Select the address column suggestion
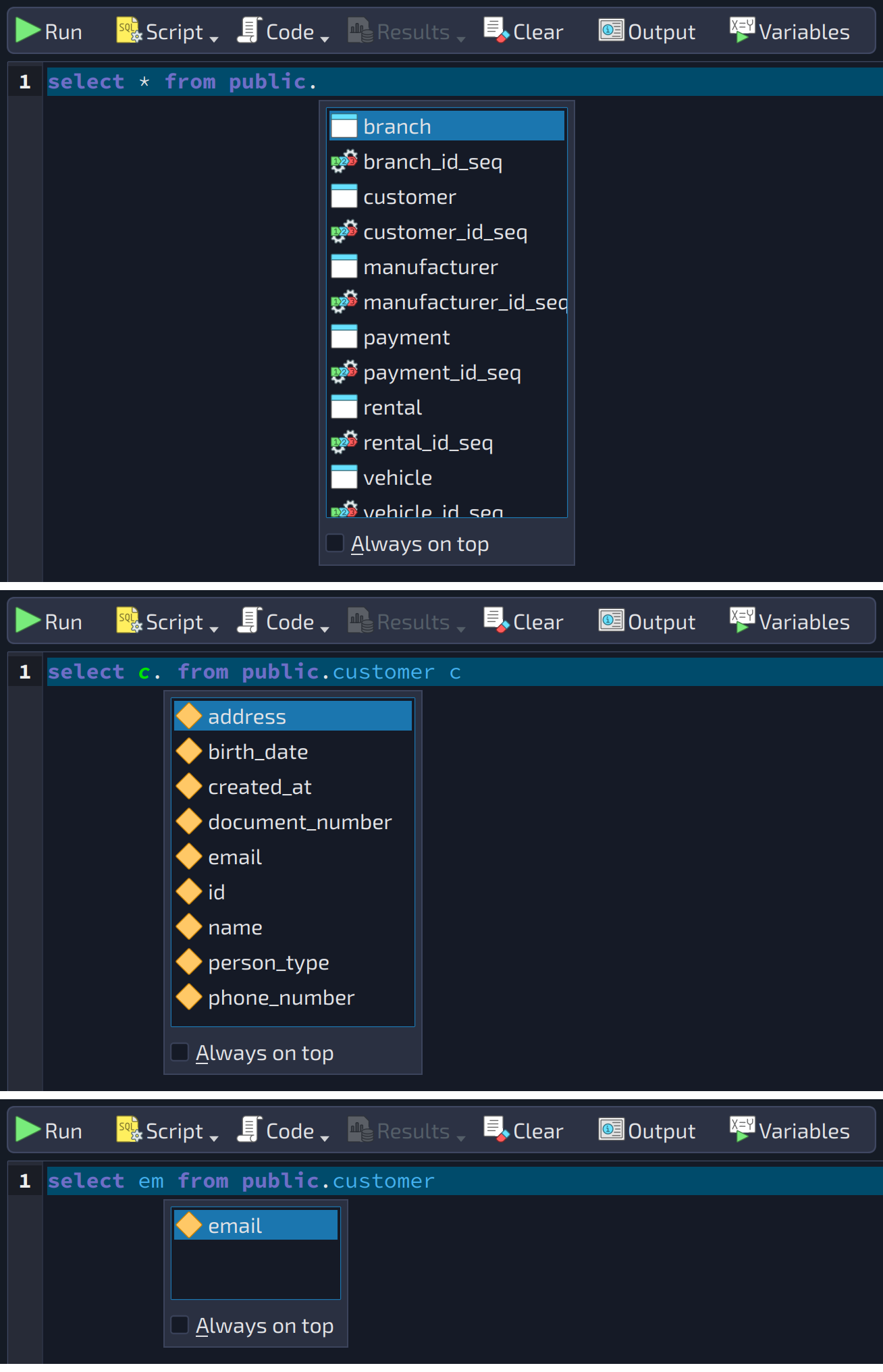The height and width of the screenshot is (1372, 883). click(293, 716)
